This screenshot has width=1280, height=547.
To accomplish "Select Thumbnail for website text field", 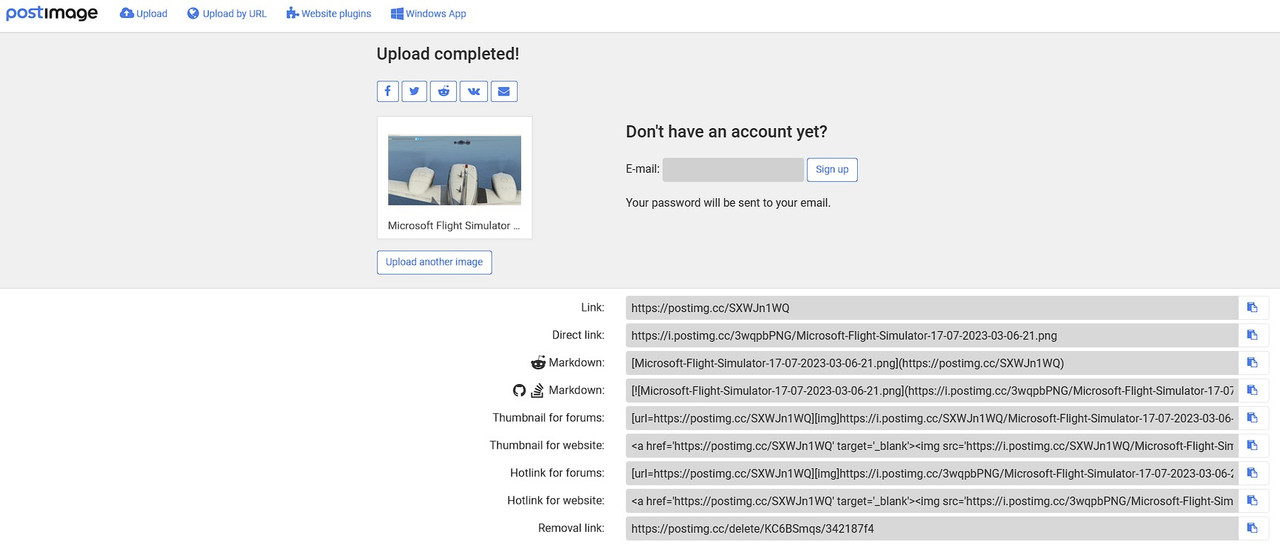I will coord(932,445).
